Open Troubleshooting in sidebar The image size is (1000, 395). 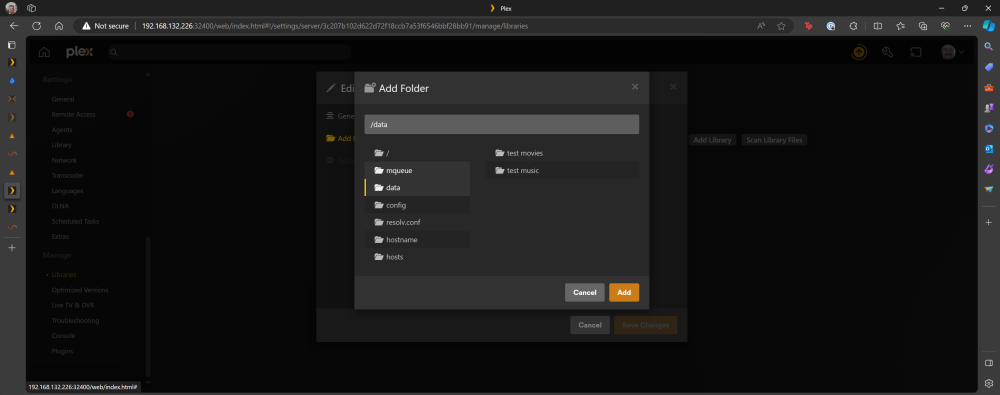point(75,320)
